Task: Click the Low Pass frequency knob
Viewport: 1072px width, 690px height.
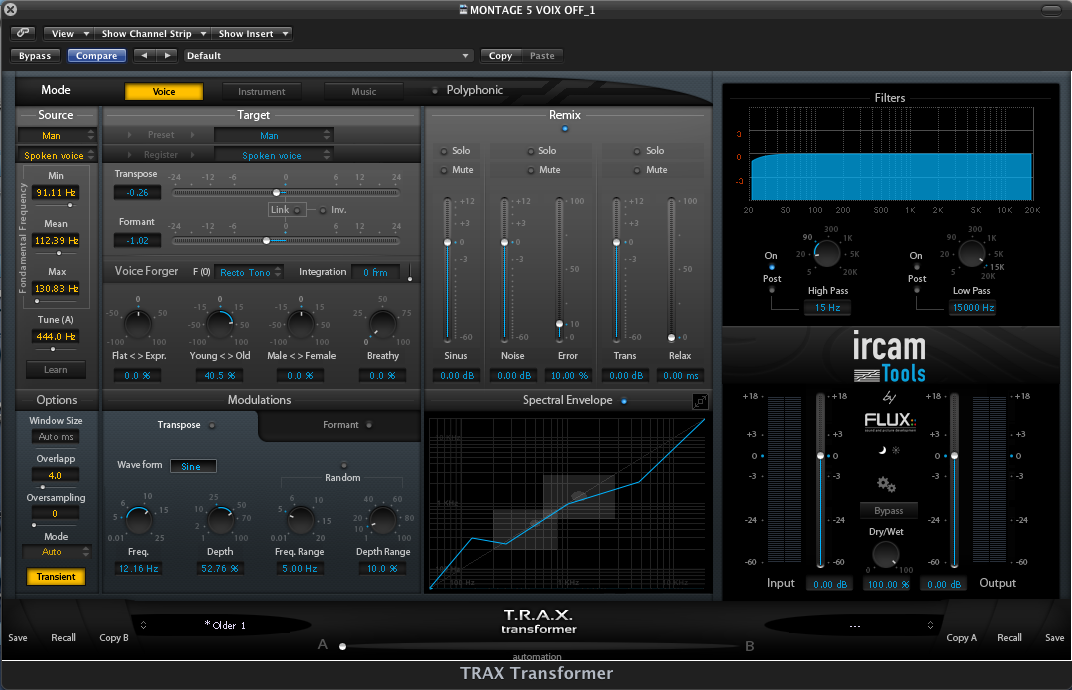Action: pyautogui.click(x=972, y=254)
